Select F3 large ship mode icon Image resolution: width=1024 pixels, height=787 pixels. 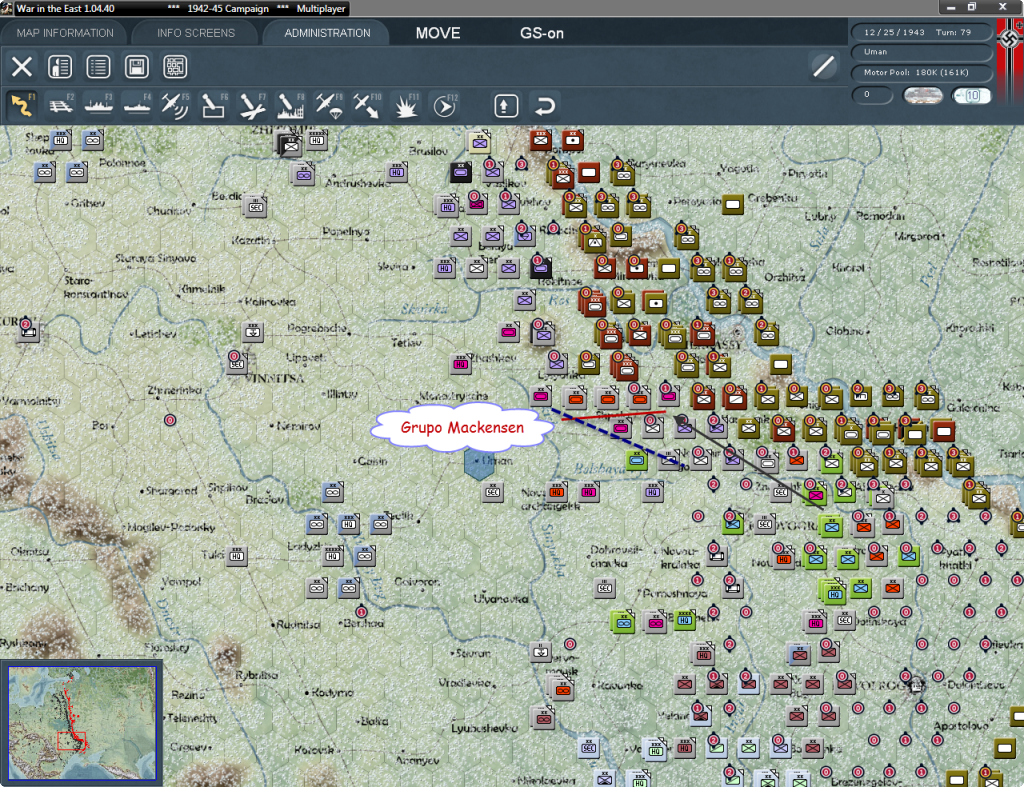click(x=99, y=105)
